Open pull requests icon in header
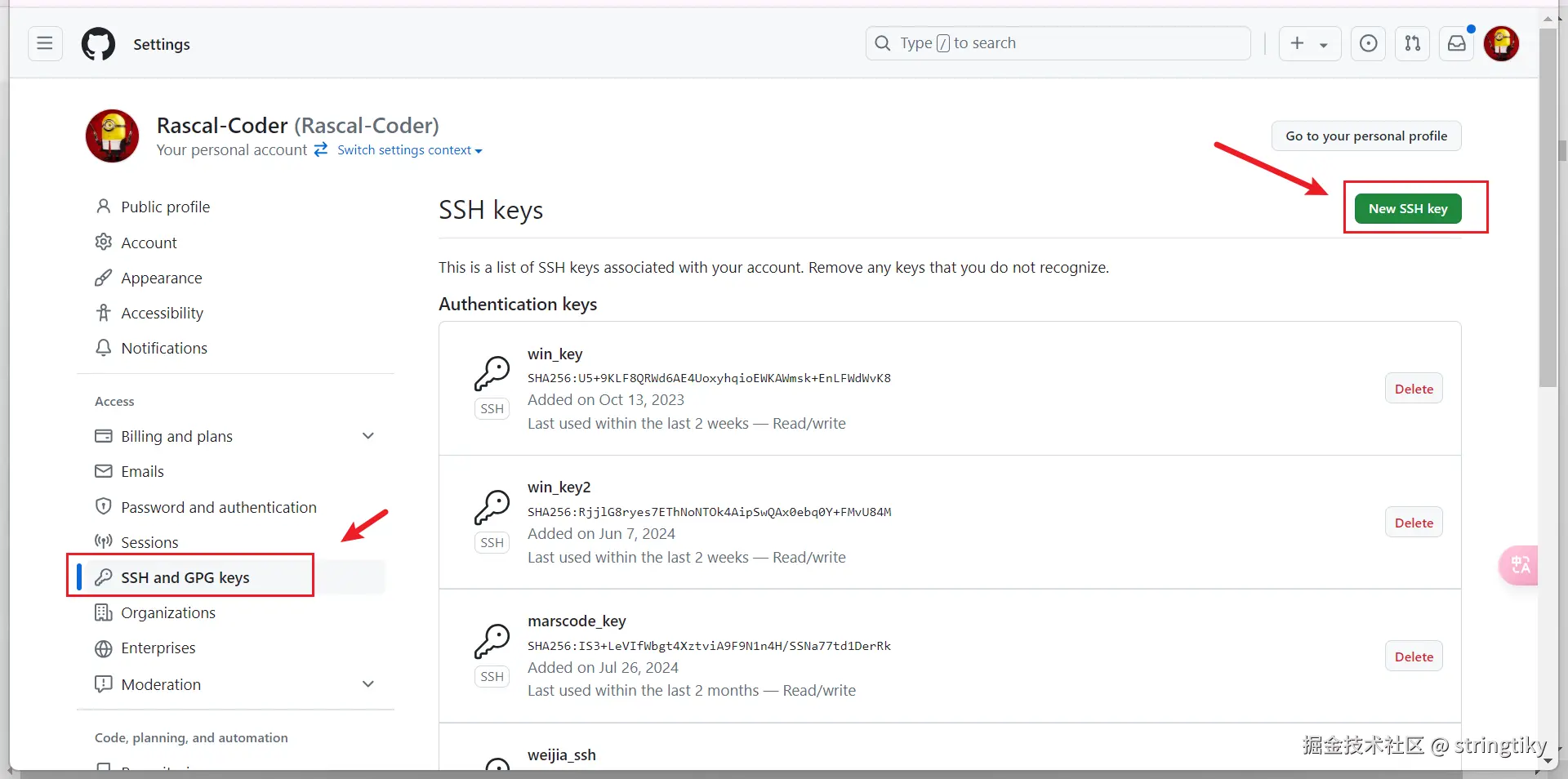 click(1412, 43)
